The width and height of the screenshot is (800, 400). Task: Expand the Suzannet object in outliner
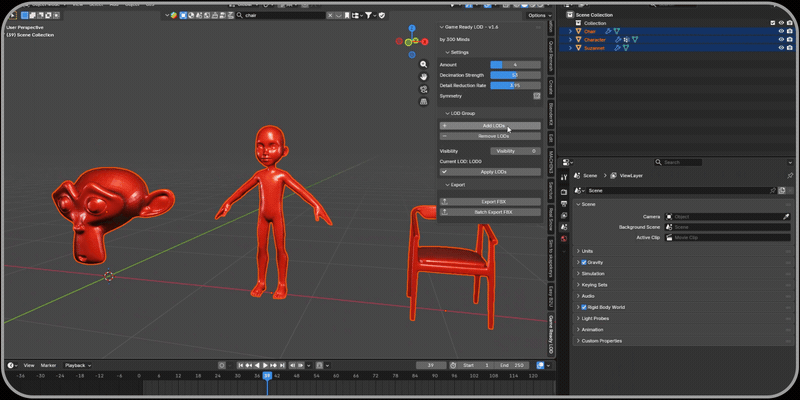click(x=570, y=48)
